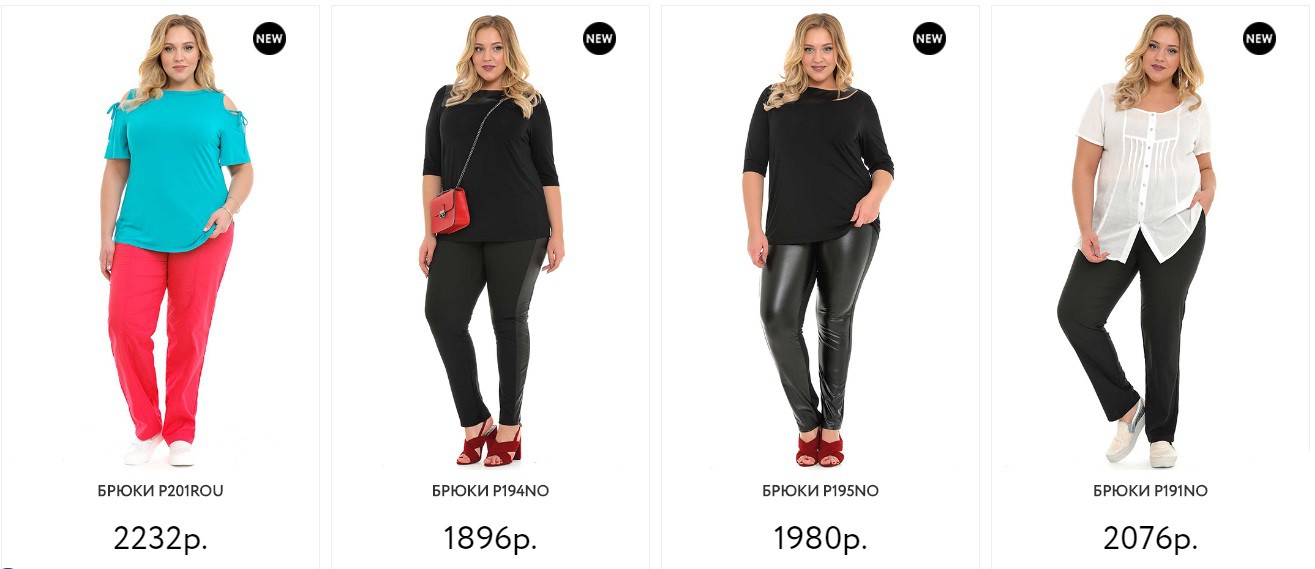This screenshot has height=569, width=1315.
Task: Click the NEW badge on БРЮКИ P194NO
Action: 599,39
